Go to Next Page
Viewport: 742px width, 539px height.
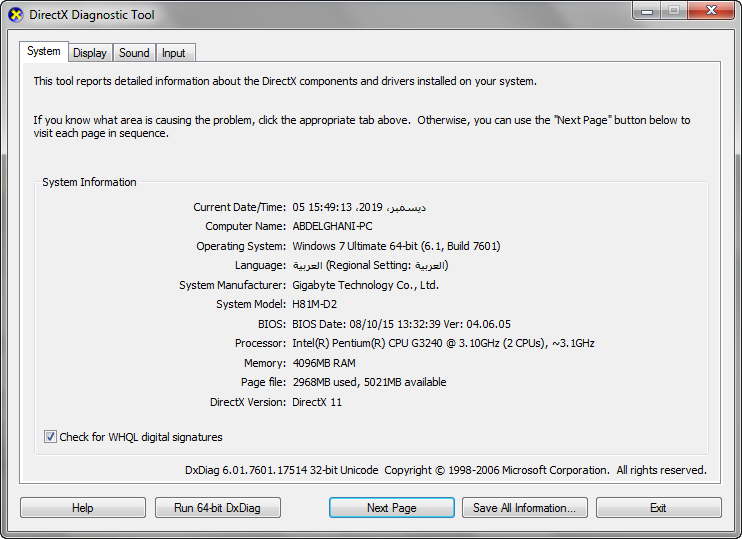[x=392, y=508]
